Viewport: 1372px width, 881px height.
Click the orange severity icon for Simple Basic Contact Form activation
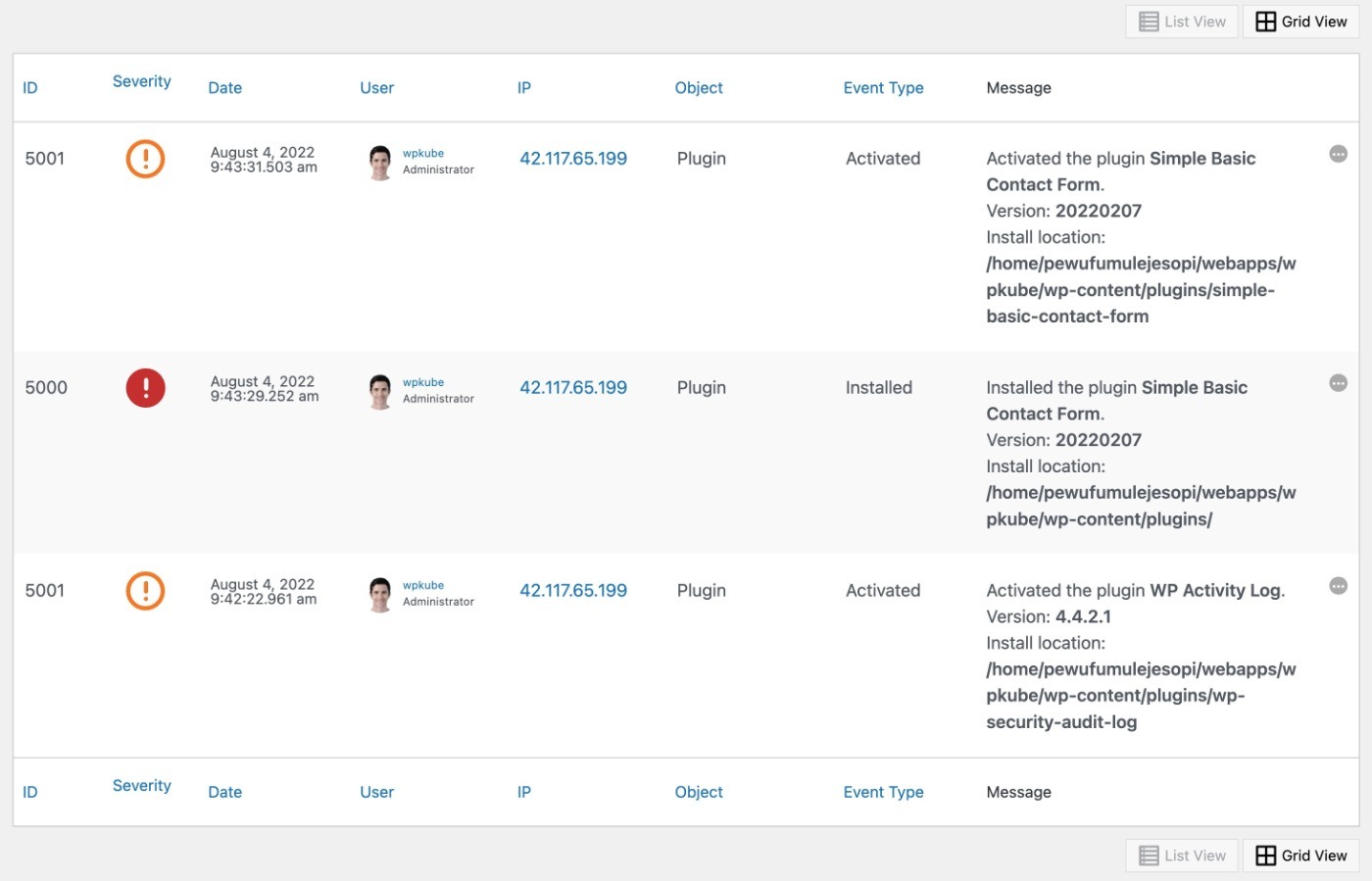tap(145, 159)
